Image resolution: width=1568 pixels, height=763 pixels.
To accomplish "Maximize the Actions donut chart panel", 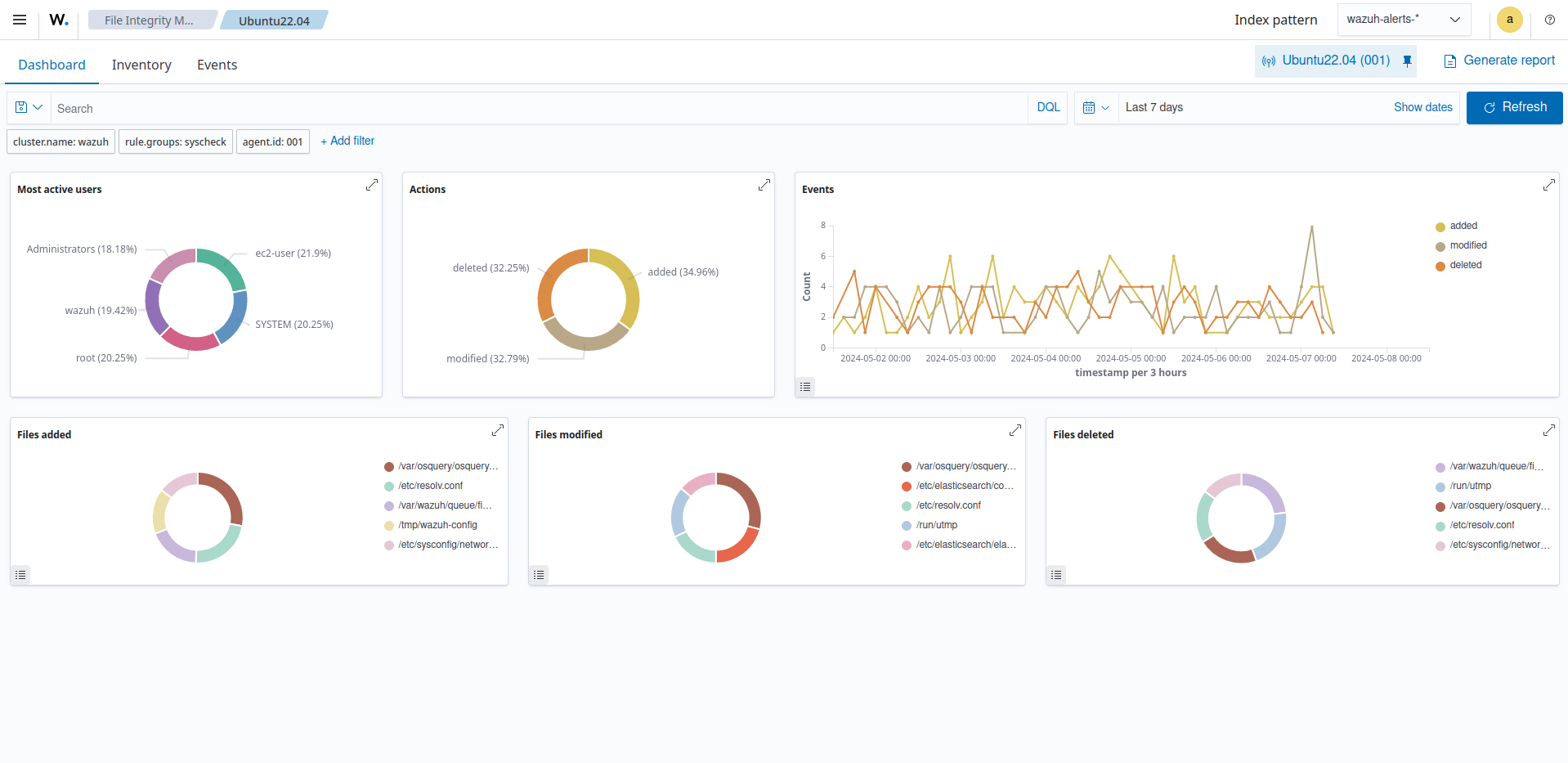I will click(x=764, y=186).
